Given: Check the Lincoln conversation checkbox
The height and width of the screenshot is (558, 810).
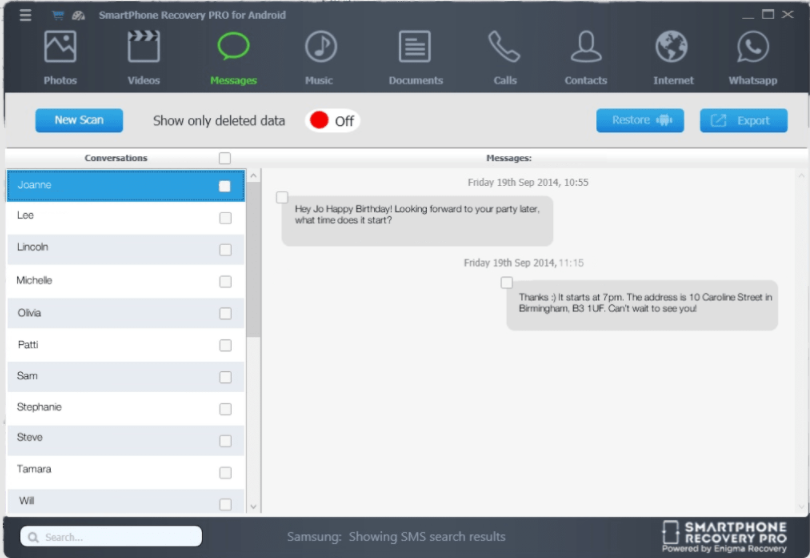Looking at the screenshot, I should point(225,250).
